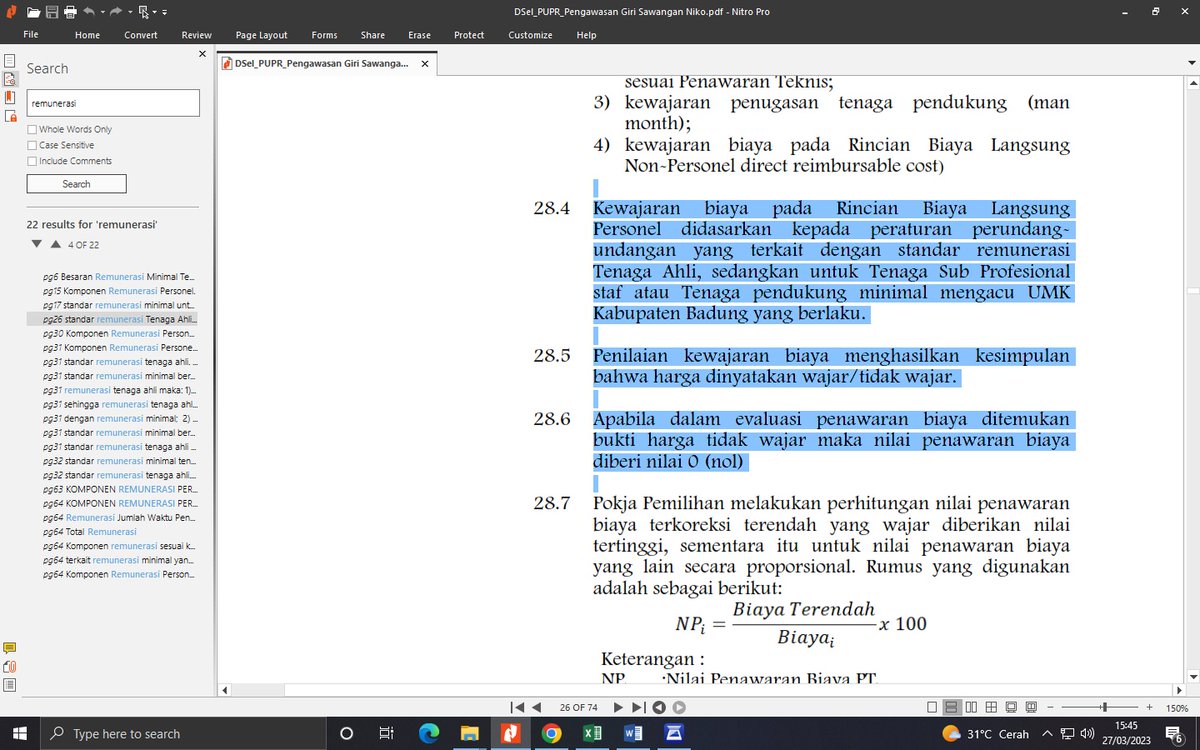Viewport: 1200px width, 750px height.
Task: Switch to facing continuous view icon
Action: (991, 707)
